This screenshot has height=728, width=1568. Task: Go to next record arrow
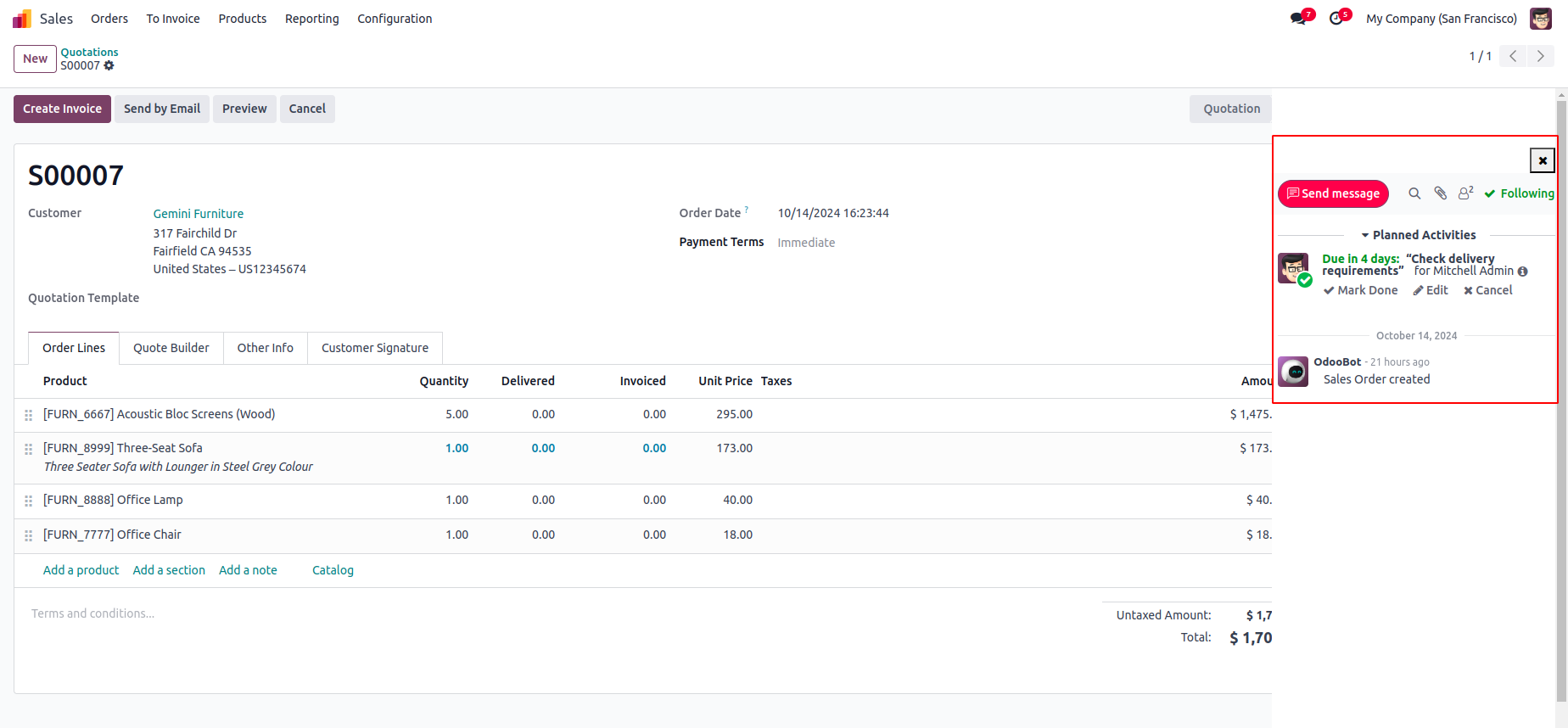[x=1541, y=56]
